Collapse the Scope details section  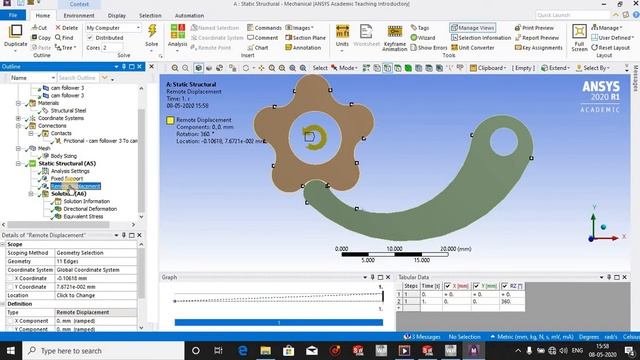point(2,244)
